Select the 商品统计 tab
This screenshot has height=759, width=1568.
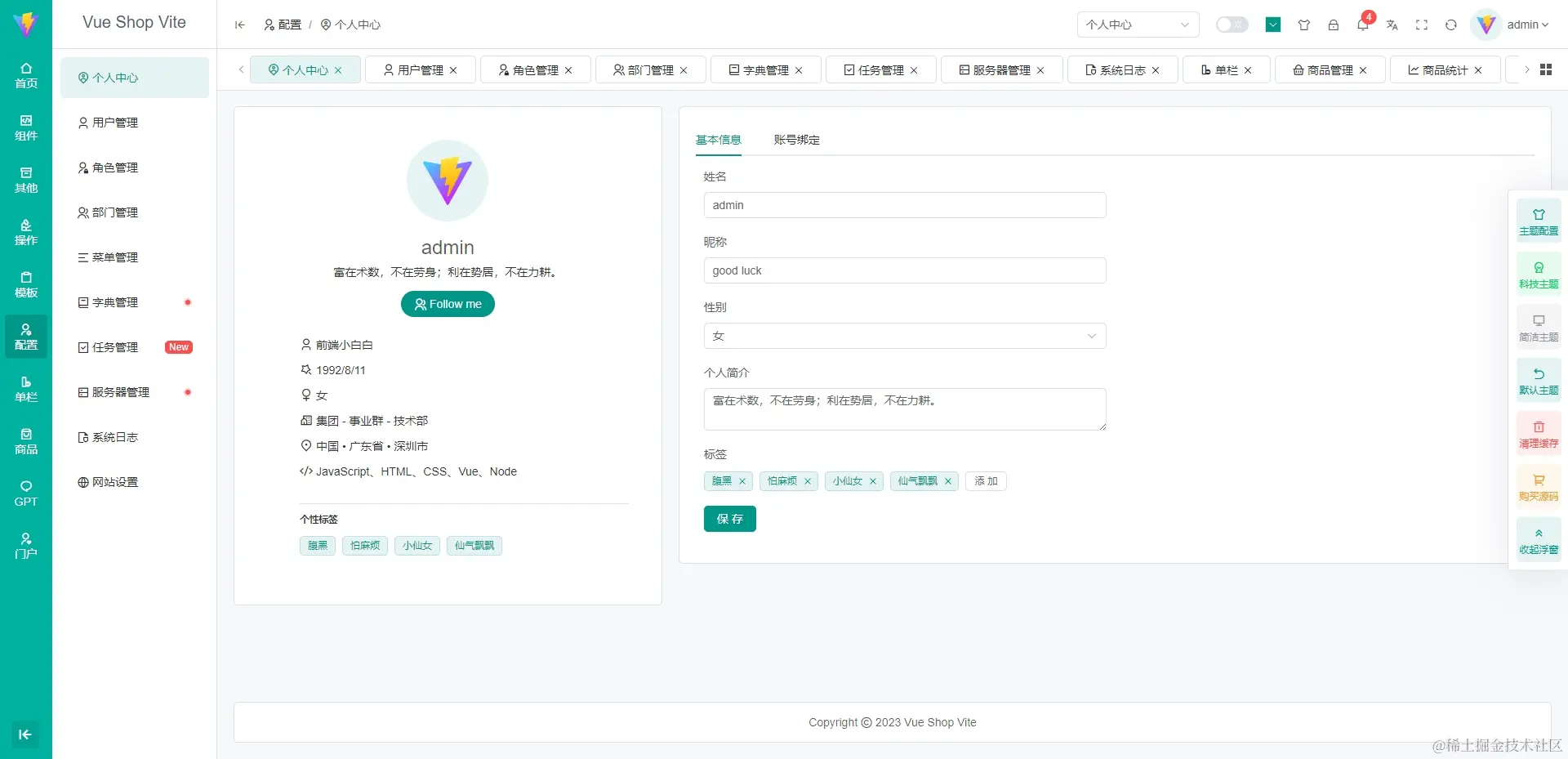click(1444, 69)
